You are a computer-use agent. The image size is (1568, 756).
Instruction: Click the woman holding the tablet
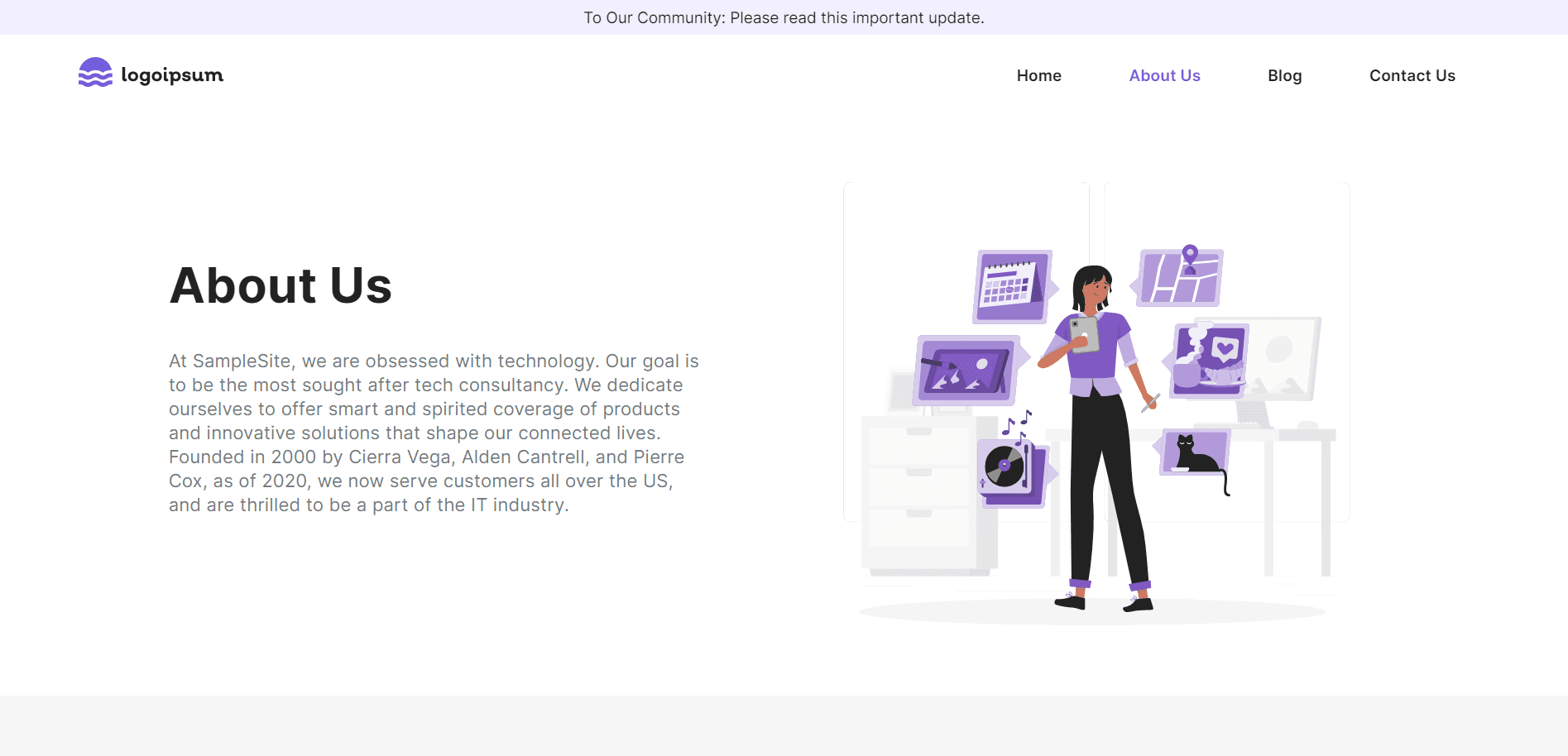click(1098, 430)
